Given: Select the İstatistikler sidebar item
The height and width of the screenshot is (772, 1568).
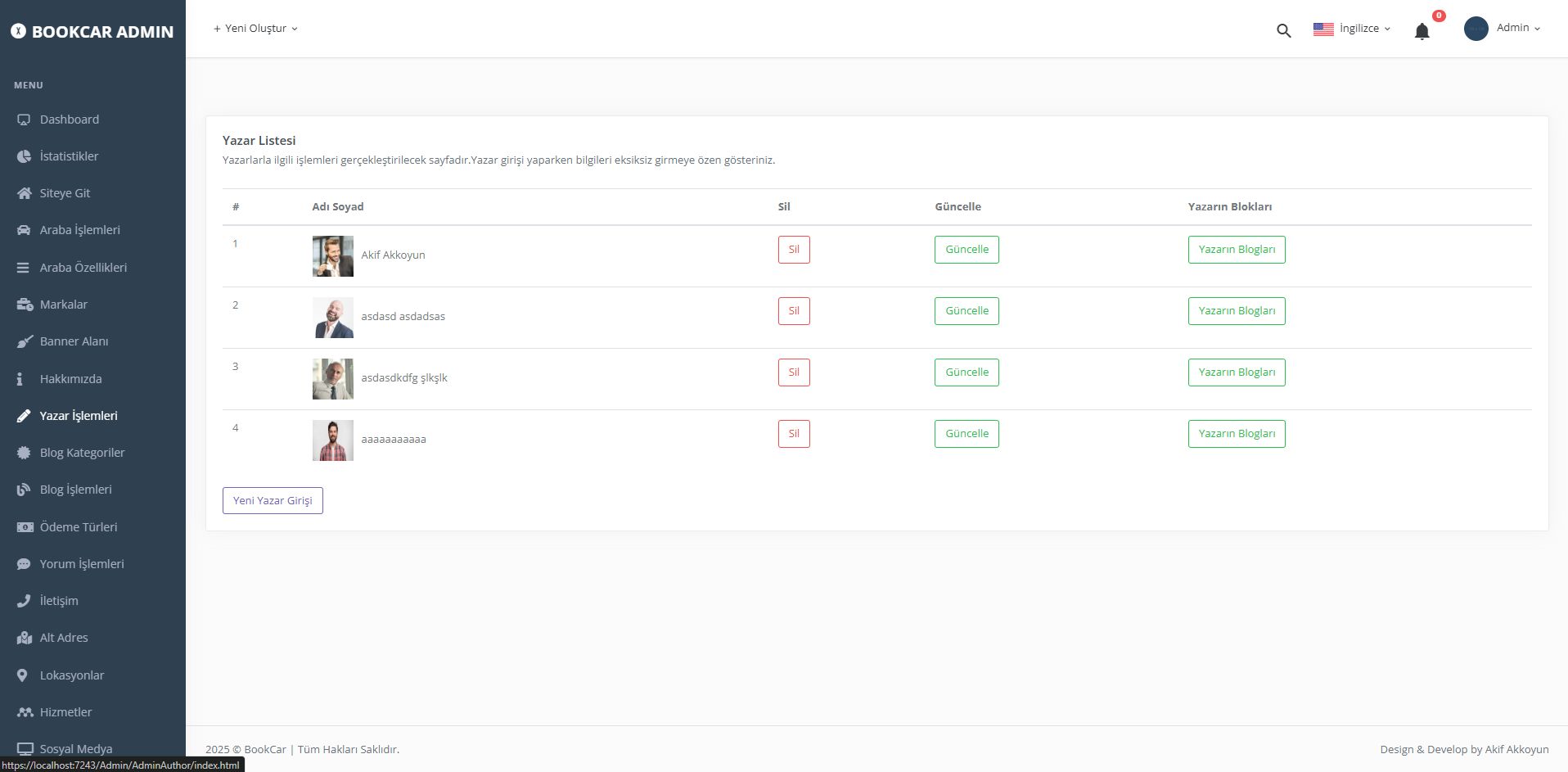Looking at the screenshot, I should (70, 156).
